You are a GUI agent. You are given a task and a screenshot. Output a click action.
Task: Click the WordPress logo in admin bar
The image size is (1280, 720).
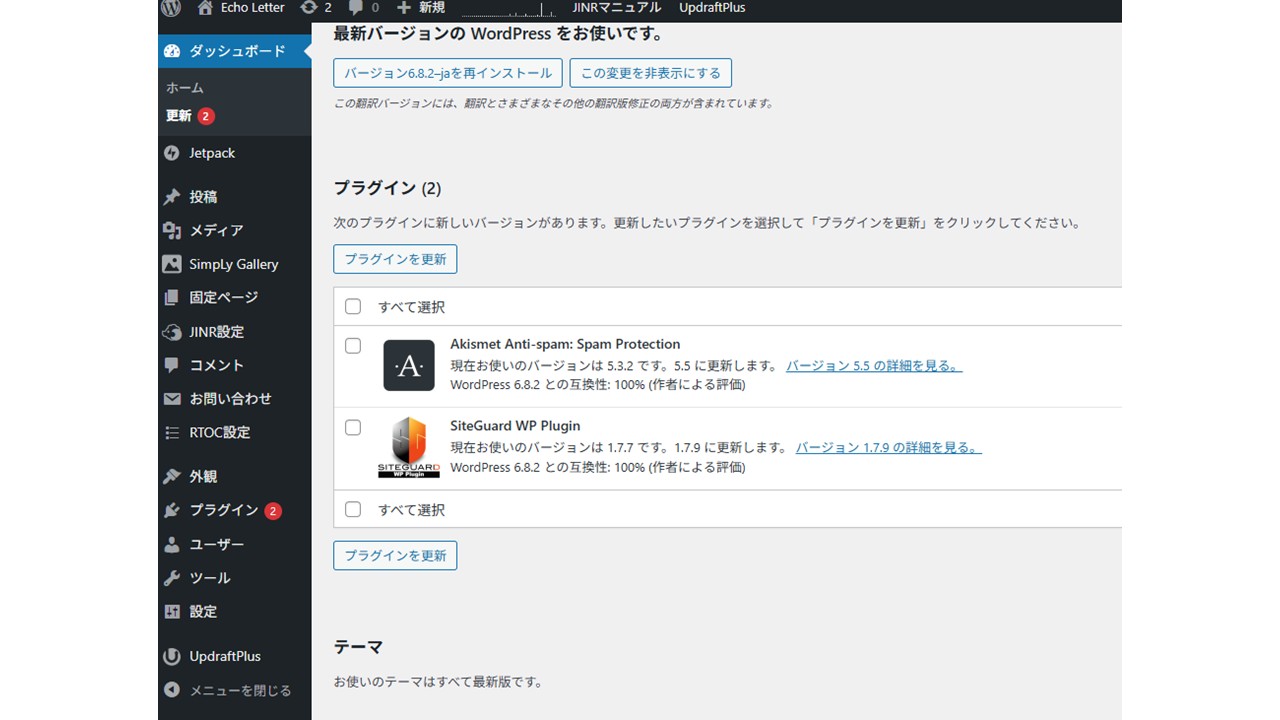pos(171,8)
